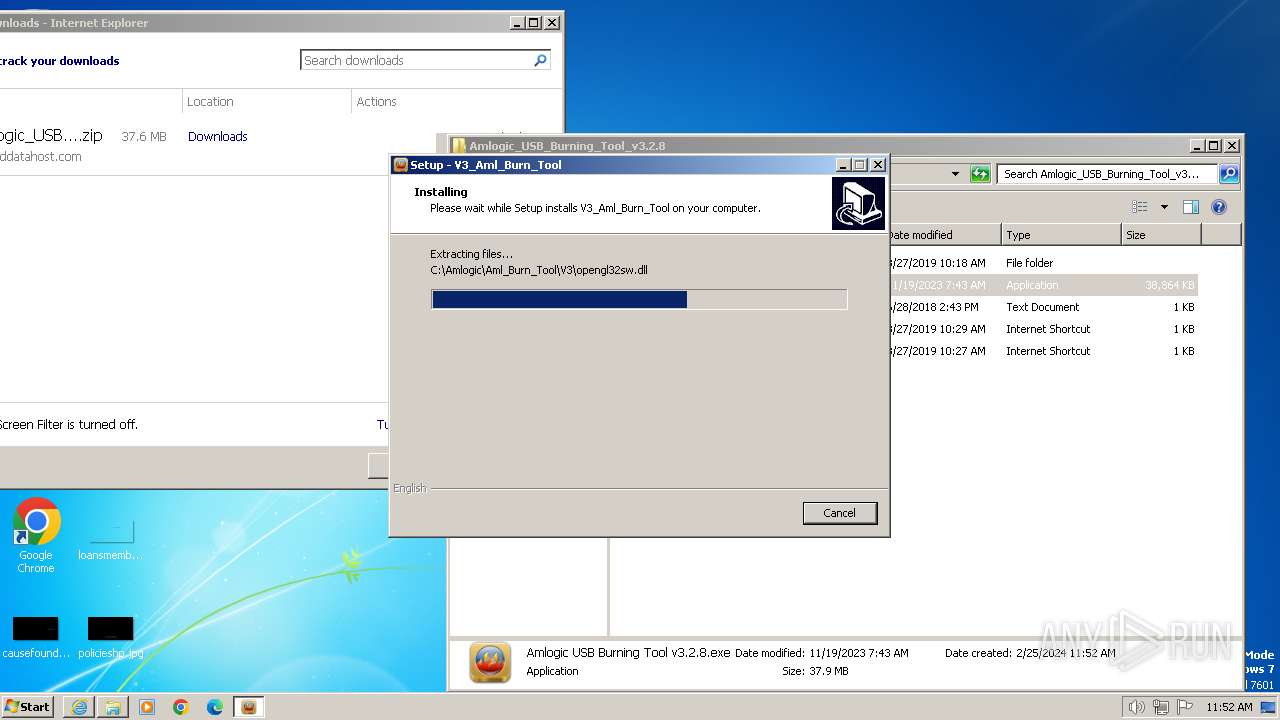
Task: Switch to Setup installer taskbar button
Action: [x=249, y=707]
